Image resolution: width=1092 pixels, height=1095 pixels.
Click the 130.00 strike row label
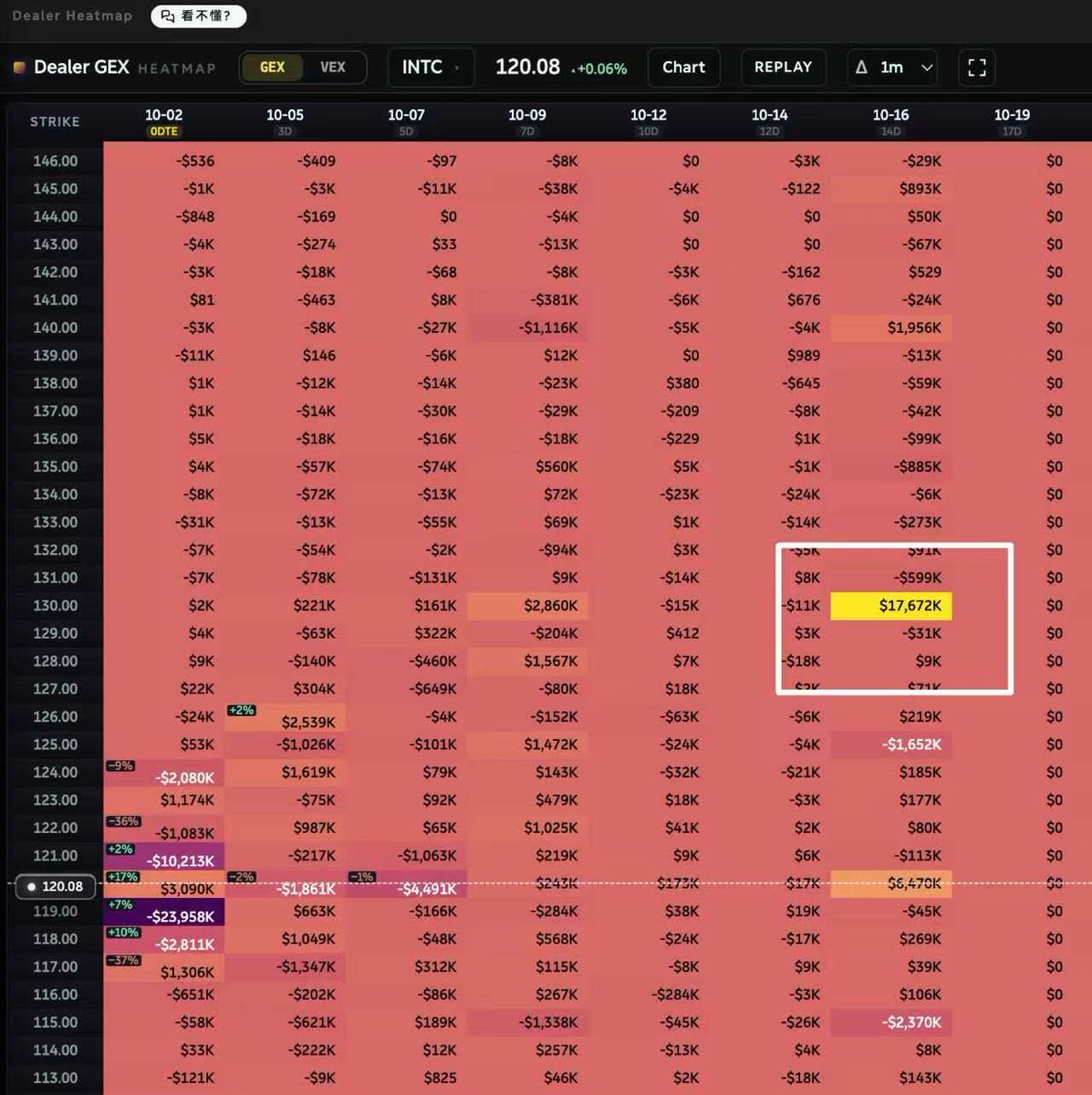pyautogui.click(x=56, y=606)
